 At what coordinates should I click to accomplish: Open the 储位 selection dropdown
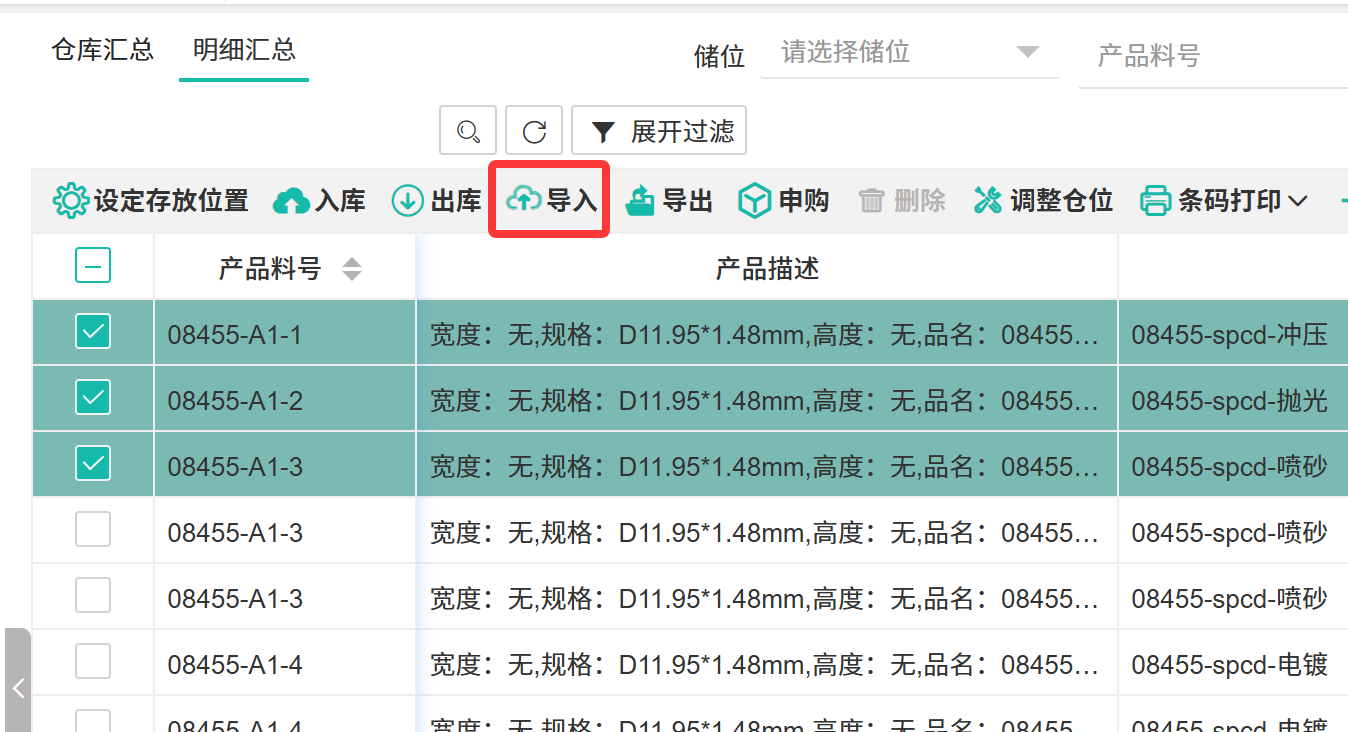pos(908,52)
